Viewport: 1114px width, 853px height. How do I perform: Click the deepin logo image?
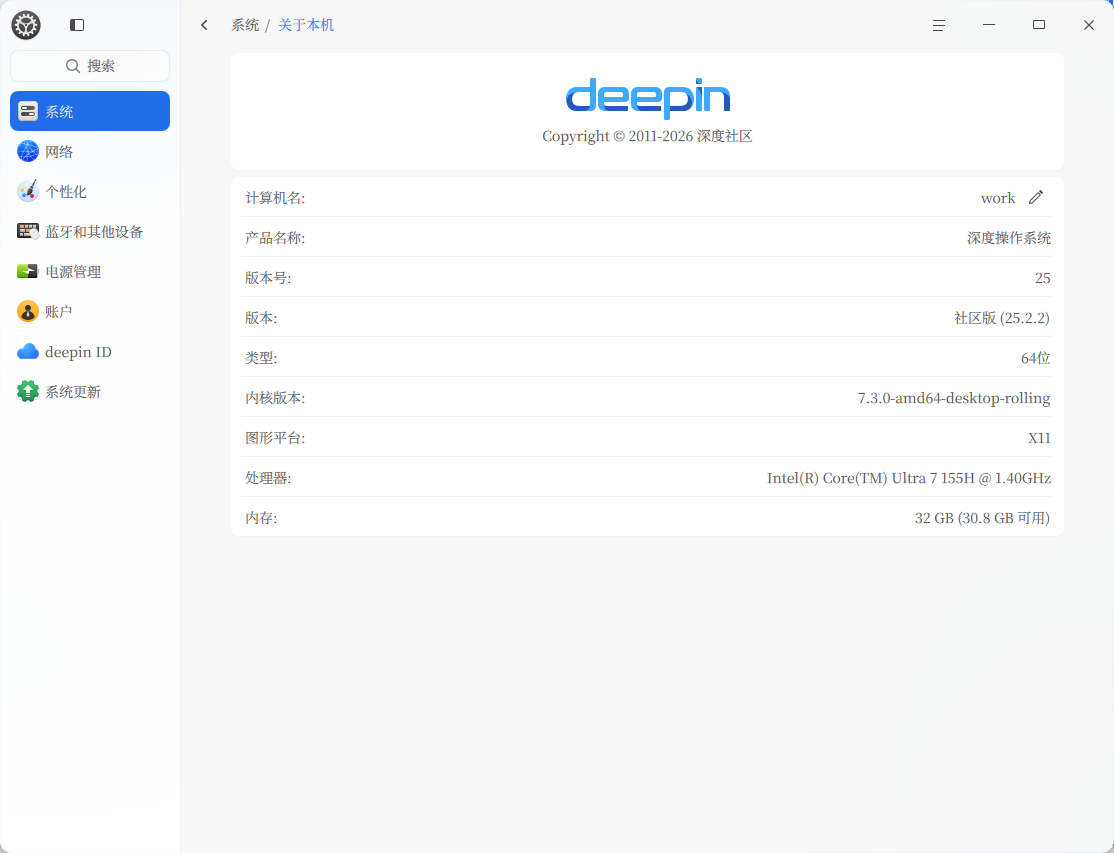[647, 98]
